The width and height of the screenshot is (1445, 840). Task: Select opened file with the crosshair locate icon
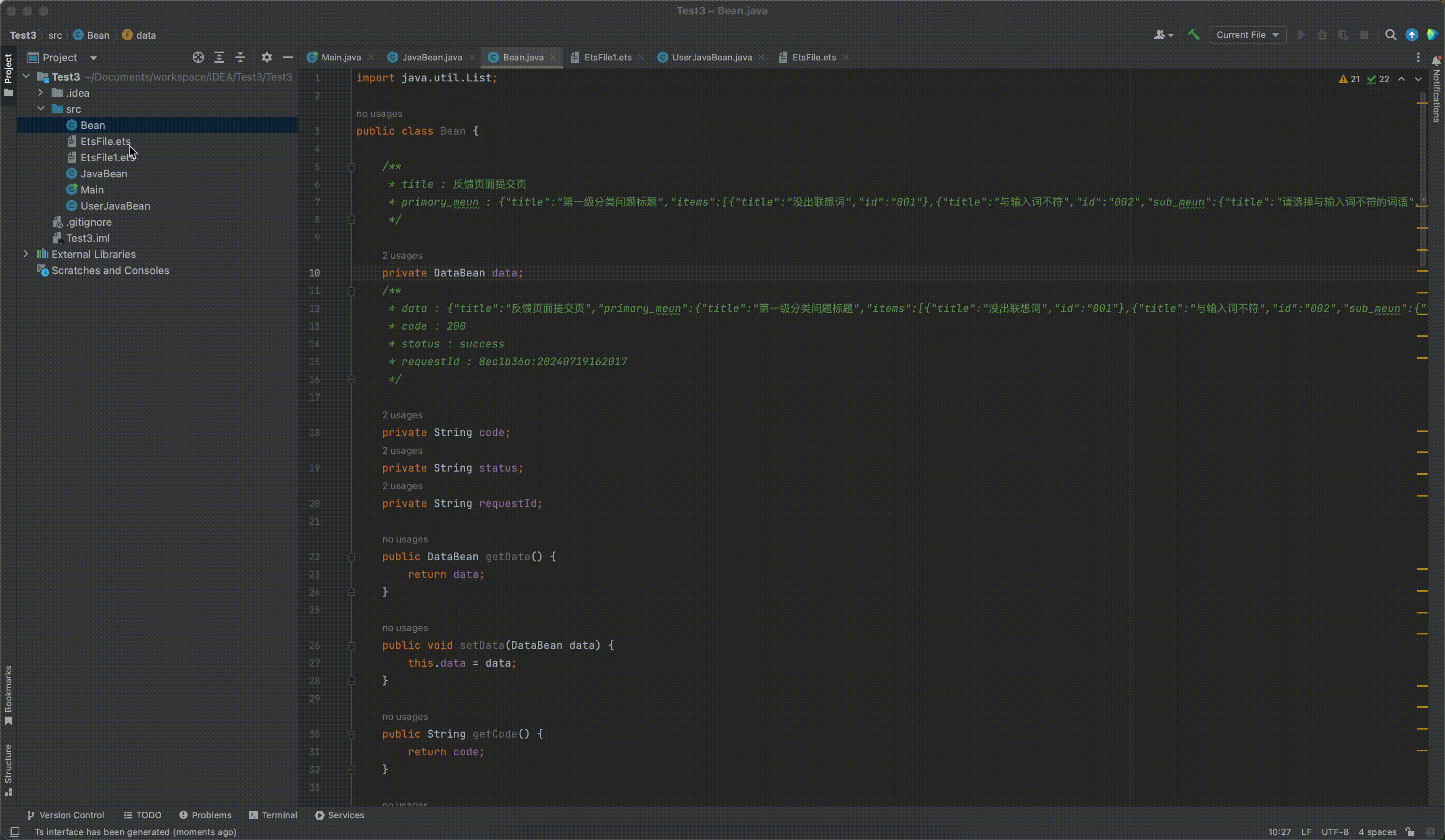click(198, 57)
